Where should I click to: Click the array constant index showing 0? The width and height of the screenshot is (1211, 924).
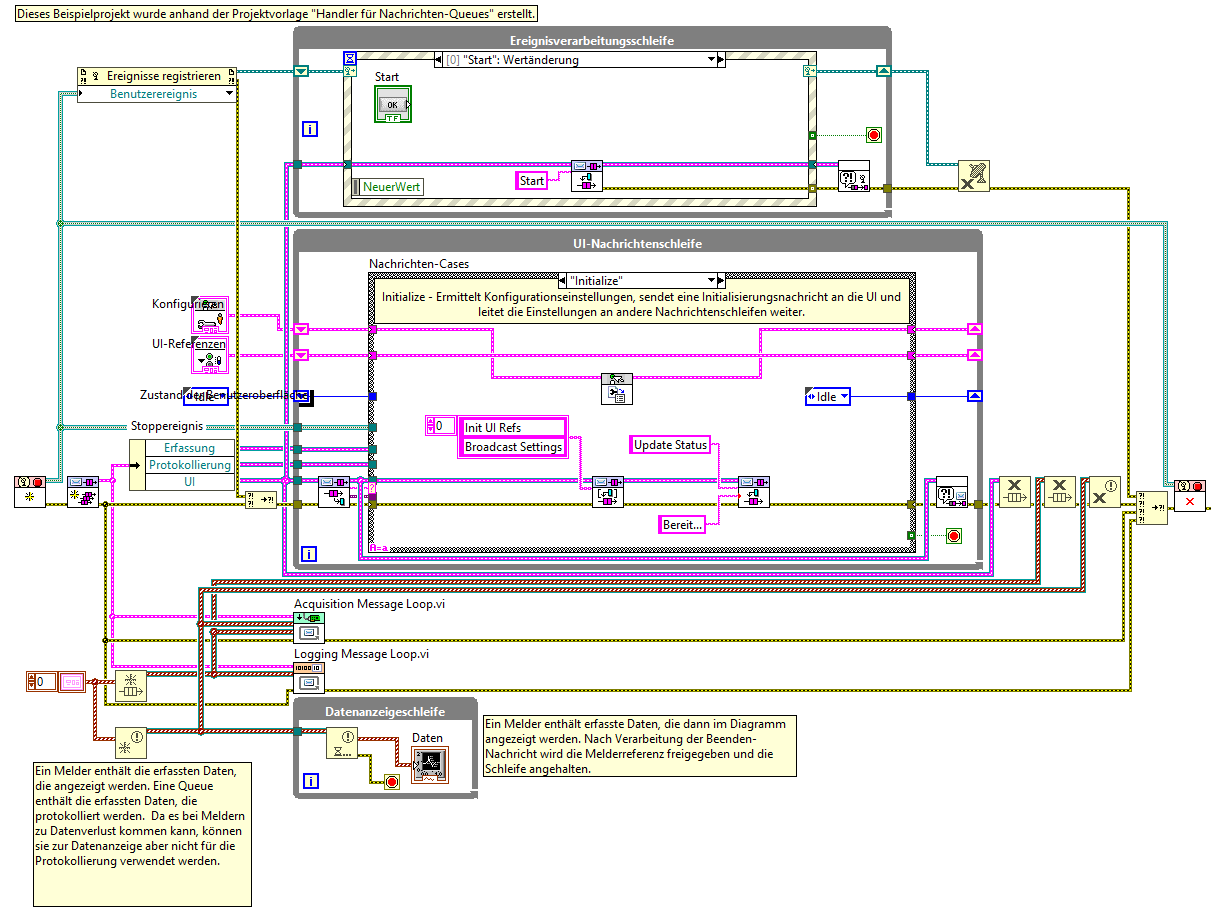[x=42, y=682]
